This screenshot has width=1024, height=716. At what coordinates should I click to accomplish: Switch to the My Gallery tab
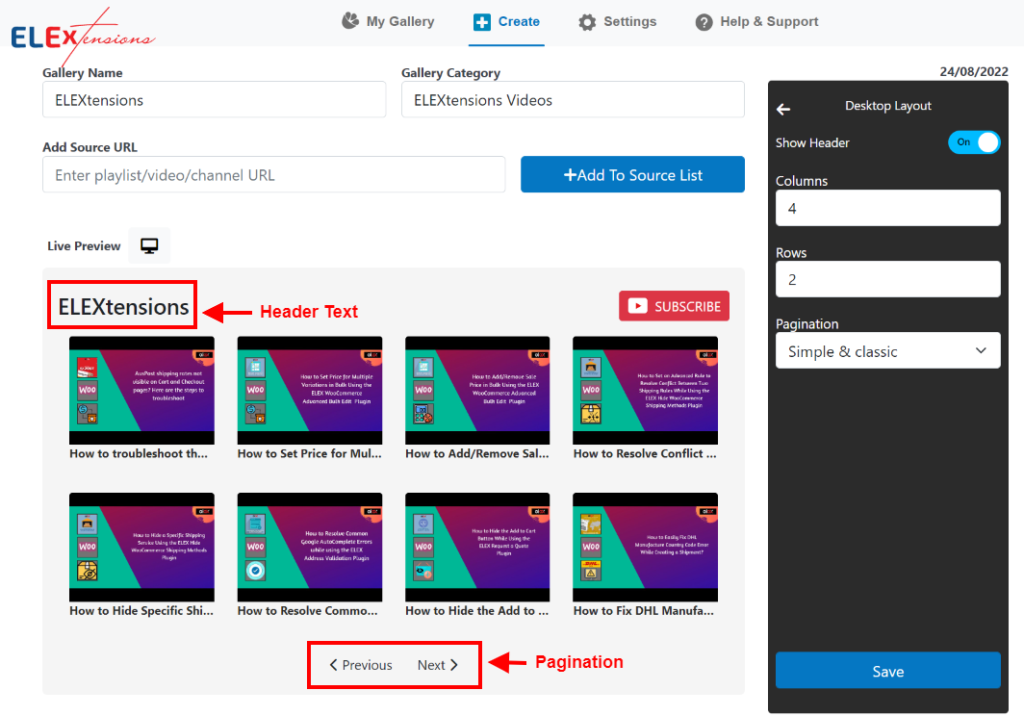[x=388, y=20]
